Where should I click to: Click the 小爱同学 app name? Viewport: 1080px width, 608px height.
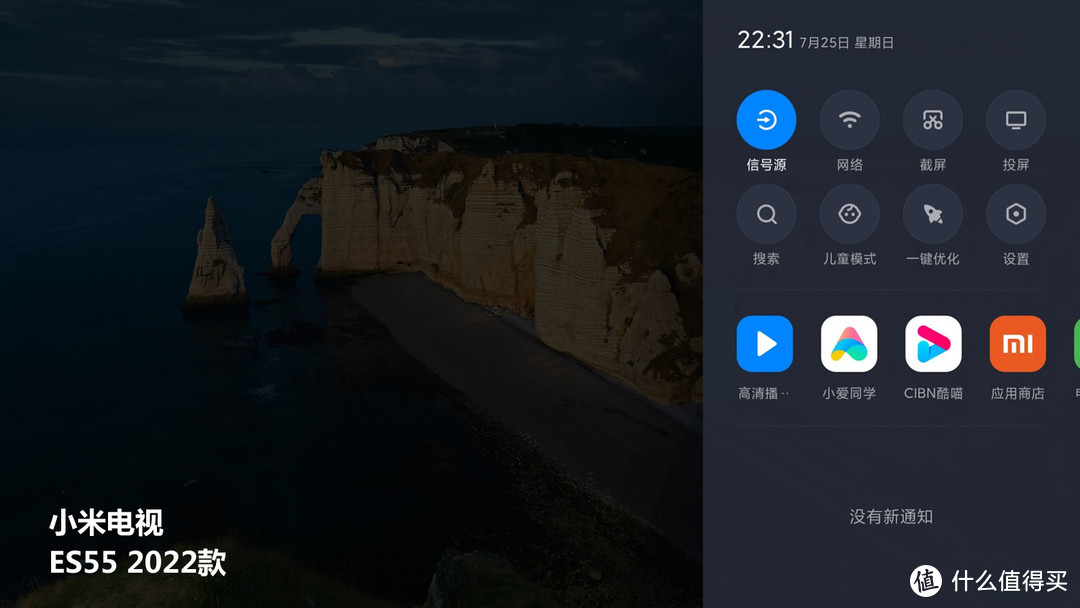[849, 393]
